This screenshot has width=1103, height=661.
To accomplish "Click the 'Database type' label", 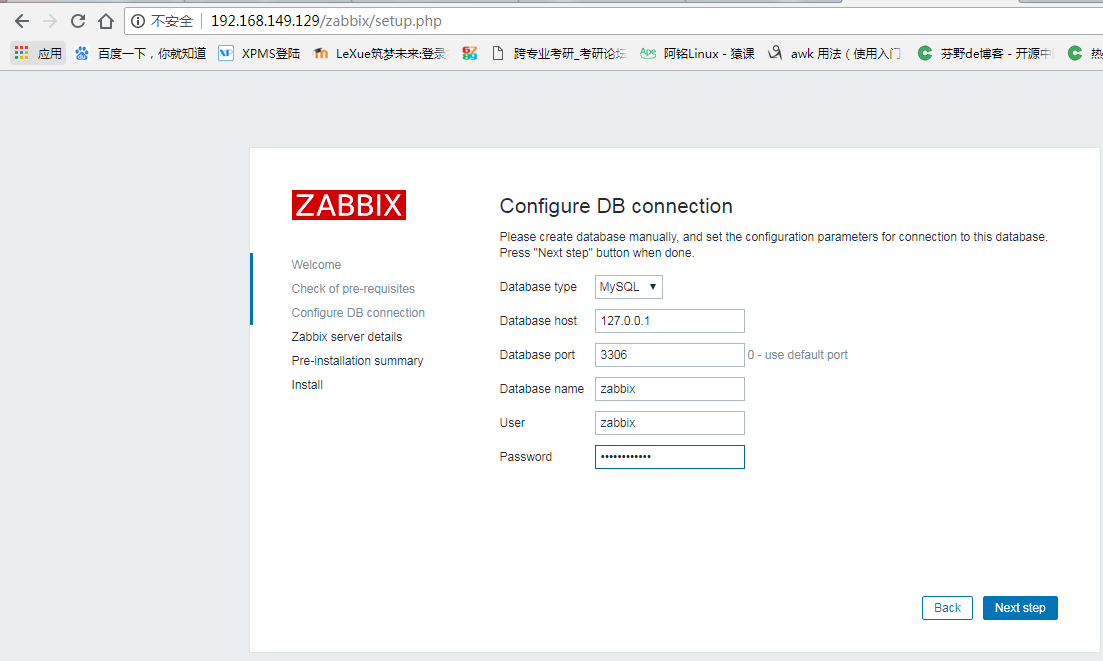I will [x=538, y=287].
